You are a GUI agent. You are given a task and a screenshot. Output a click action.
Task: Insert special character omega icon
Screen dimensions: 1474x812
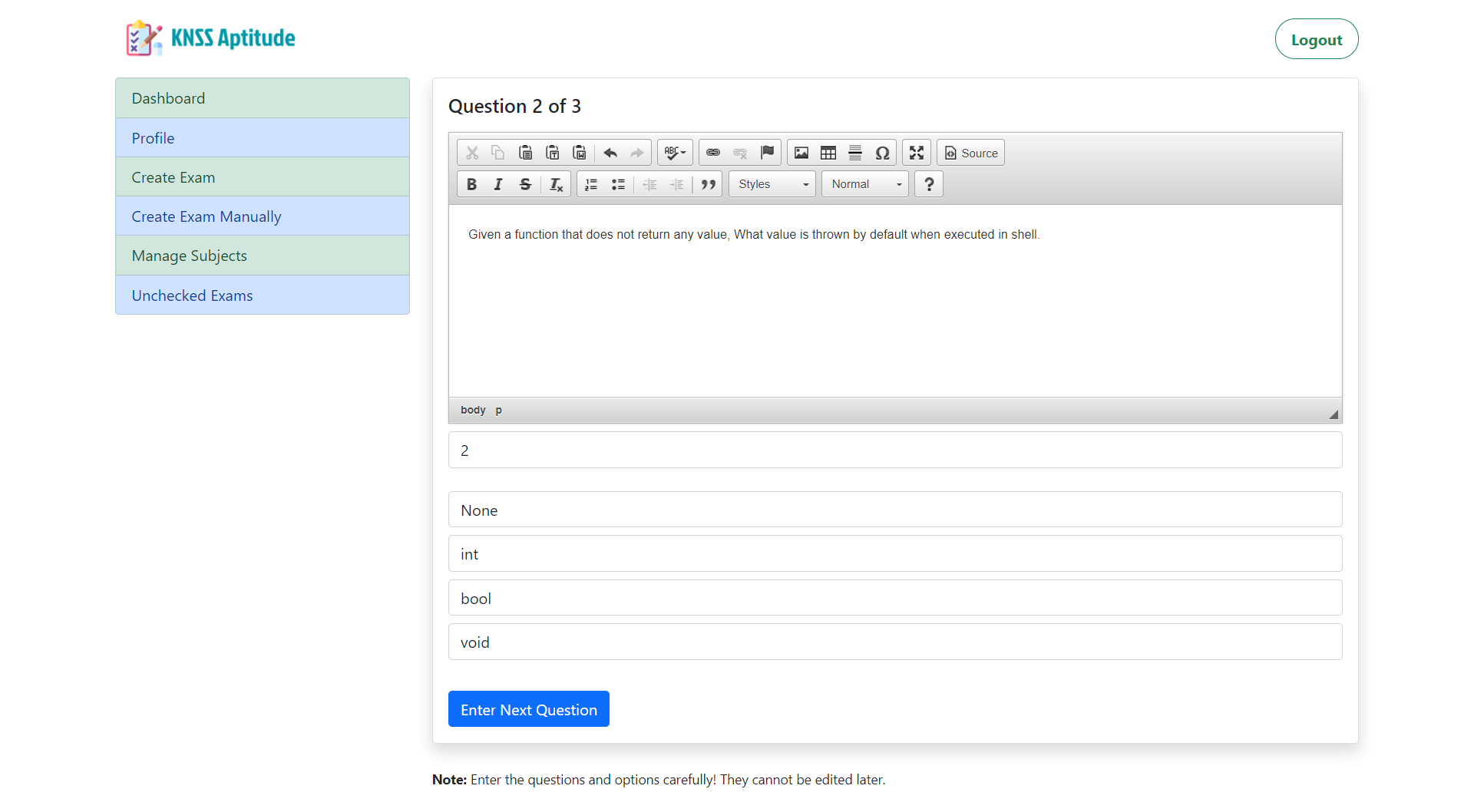point(882,153)
